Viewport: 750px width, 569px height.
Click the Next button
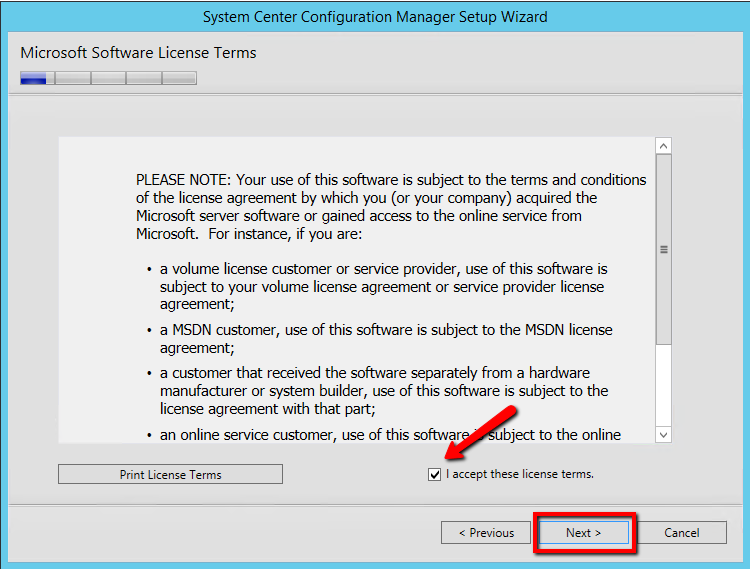click(x=583, y=533)
